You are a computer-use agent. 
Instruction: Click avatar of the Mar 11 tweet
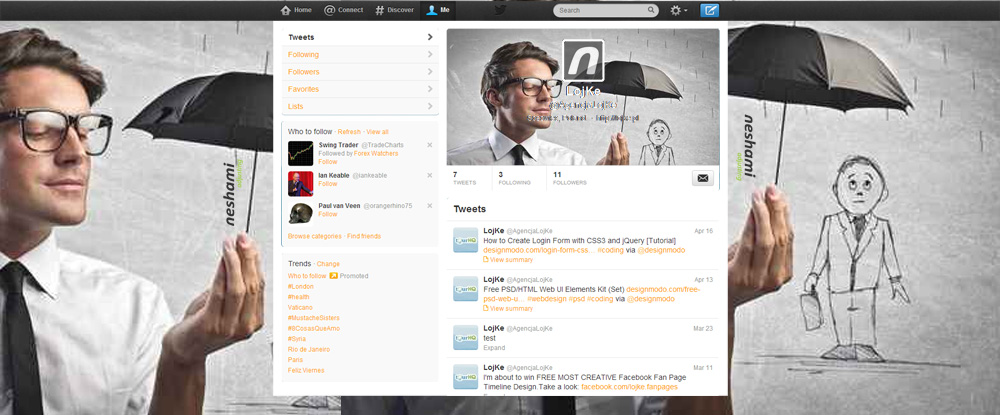466,377
